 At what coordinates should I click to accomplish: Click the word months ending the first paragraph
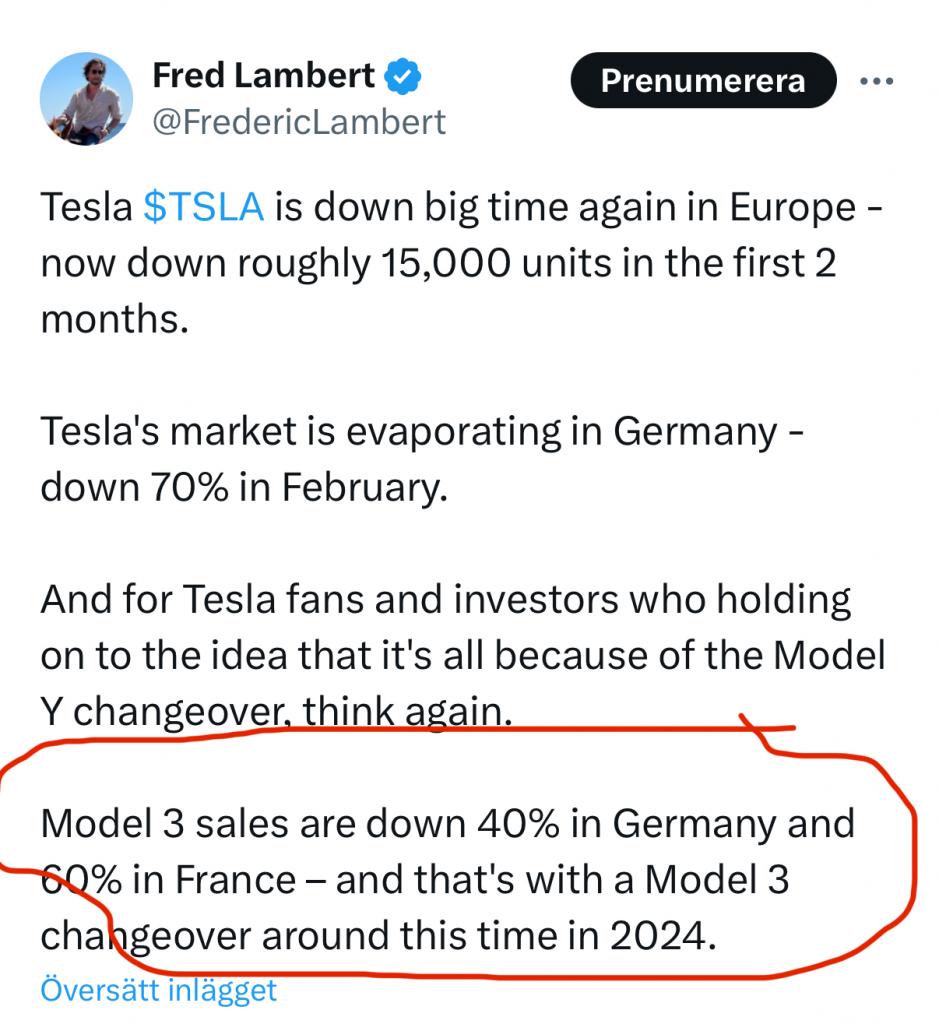[x=114, y=321]
